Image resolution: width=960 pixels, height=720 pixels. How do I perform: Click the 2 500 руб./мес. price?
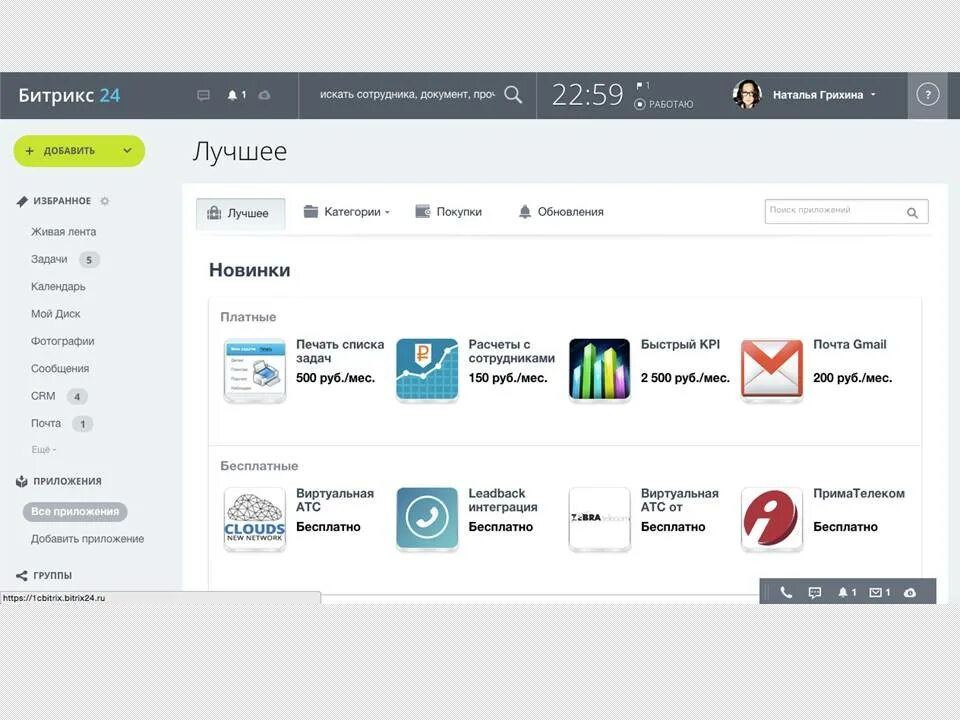coord(685,378)
